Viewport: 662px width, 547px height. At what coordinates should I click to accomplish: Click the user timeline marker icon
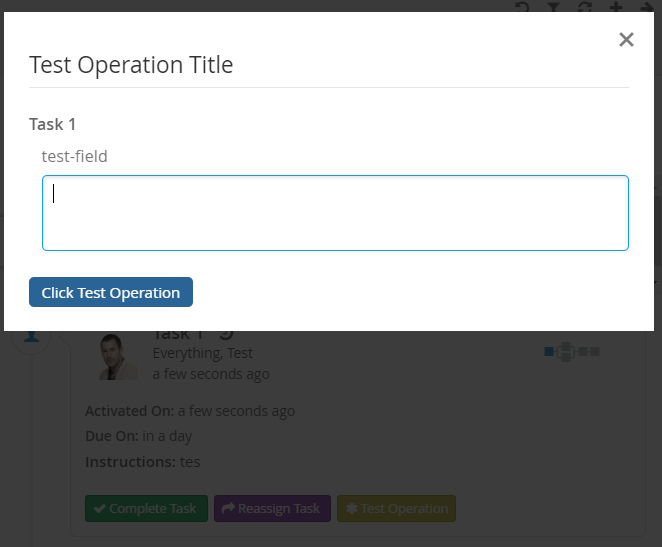tap(33, 336)
